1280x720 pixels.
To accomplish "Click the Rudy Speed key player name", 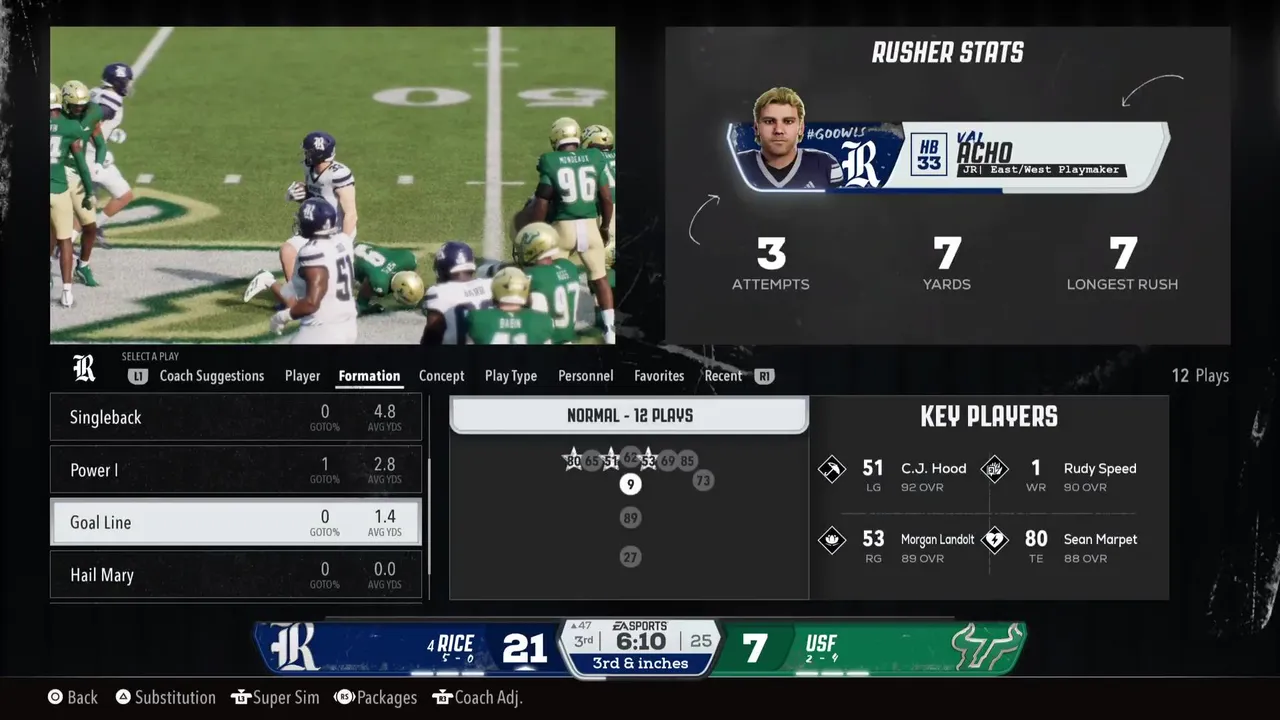I will [x=1100, y=468].
